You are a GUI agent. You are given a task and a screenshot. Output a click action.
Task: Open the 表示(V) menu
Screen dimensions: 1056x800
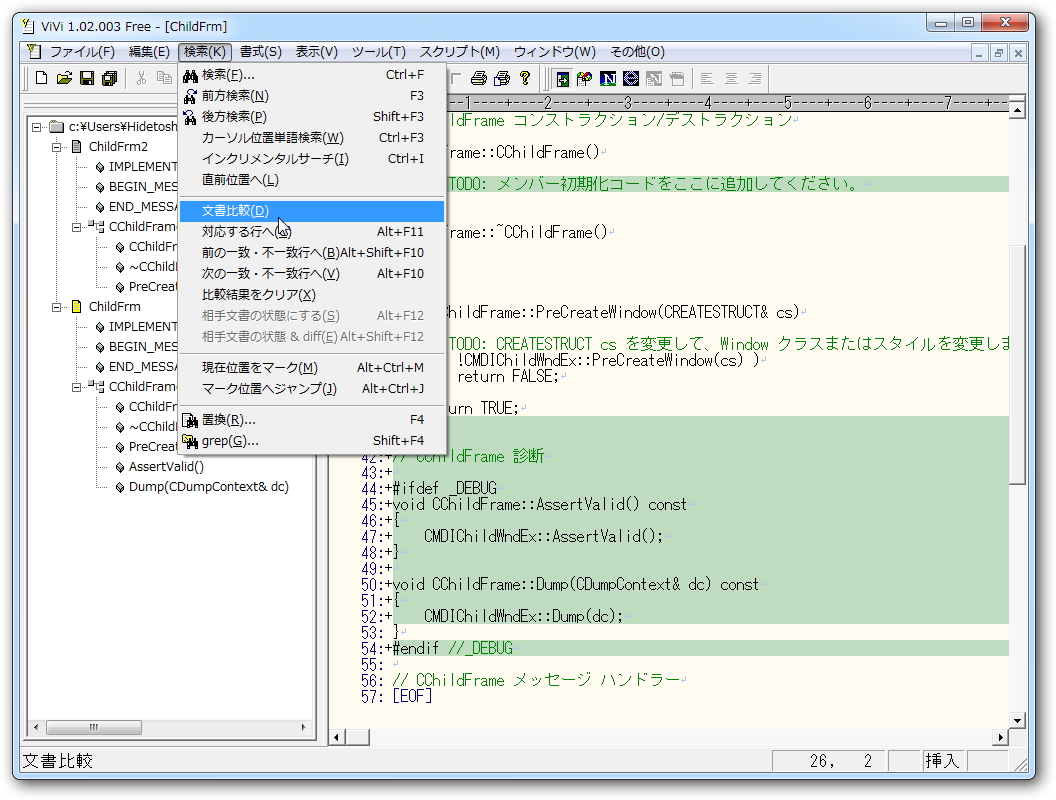(317, 52)
